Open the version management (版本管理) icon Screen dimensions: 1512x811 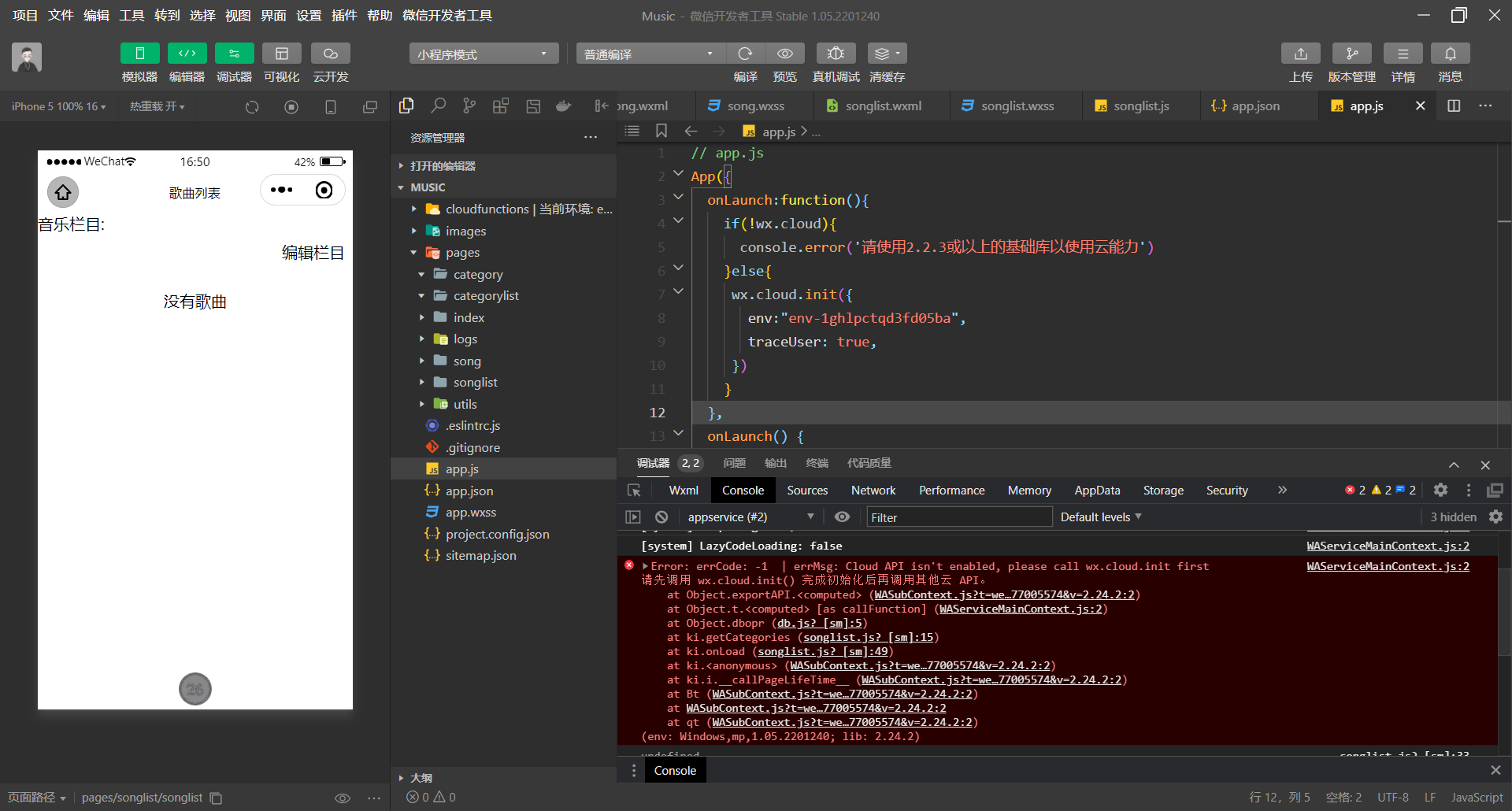pos(1351,54)
